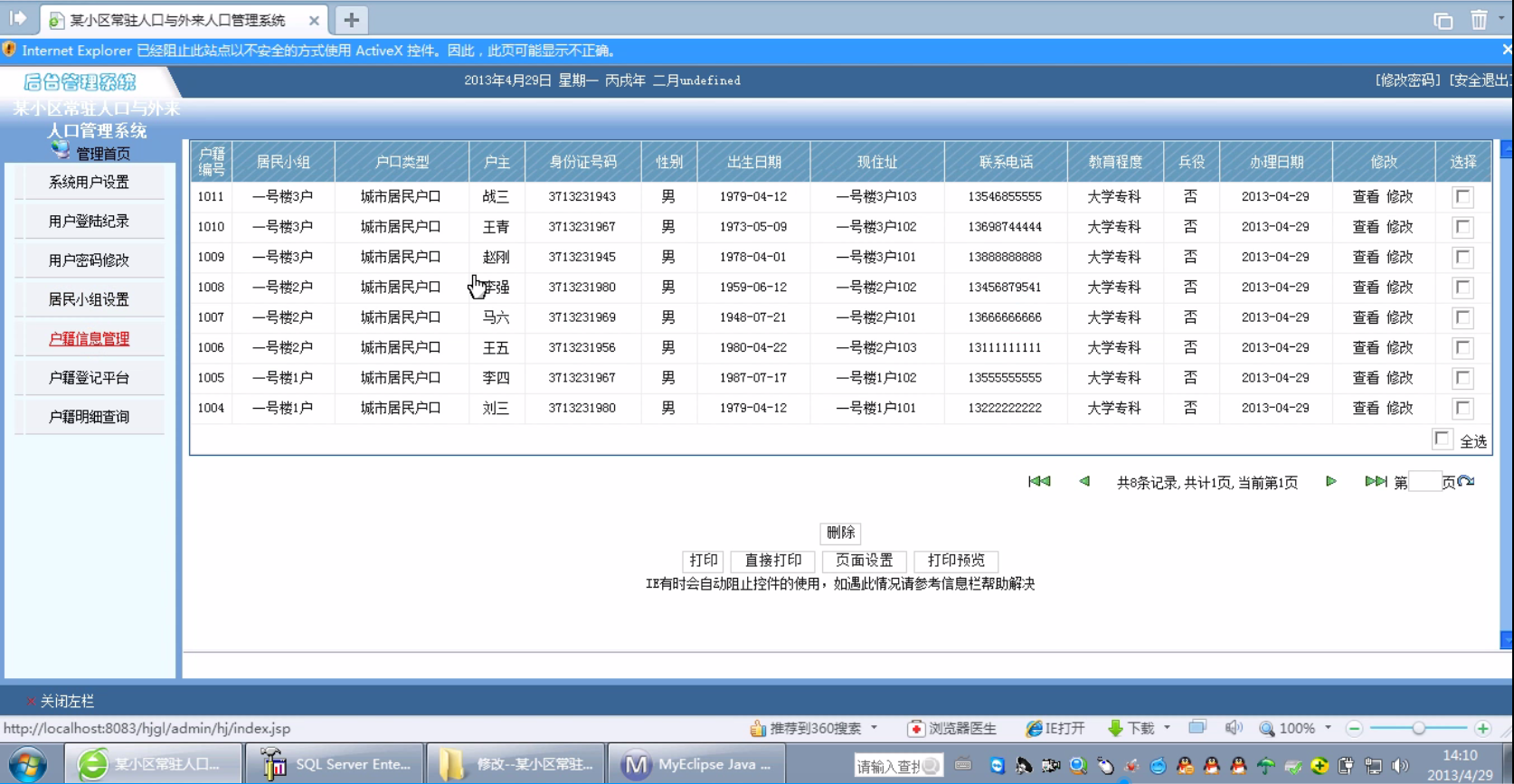Click 下载 download button in status bar
The image size is (1514, 784).
1131,728
